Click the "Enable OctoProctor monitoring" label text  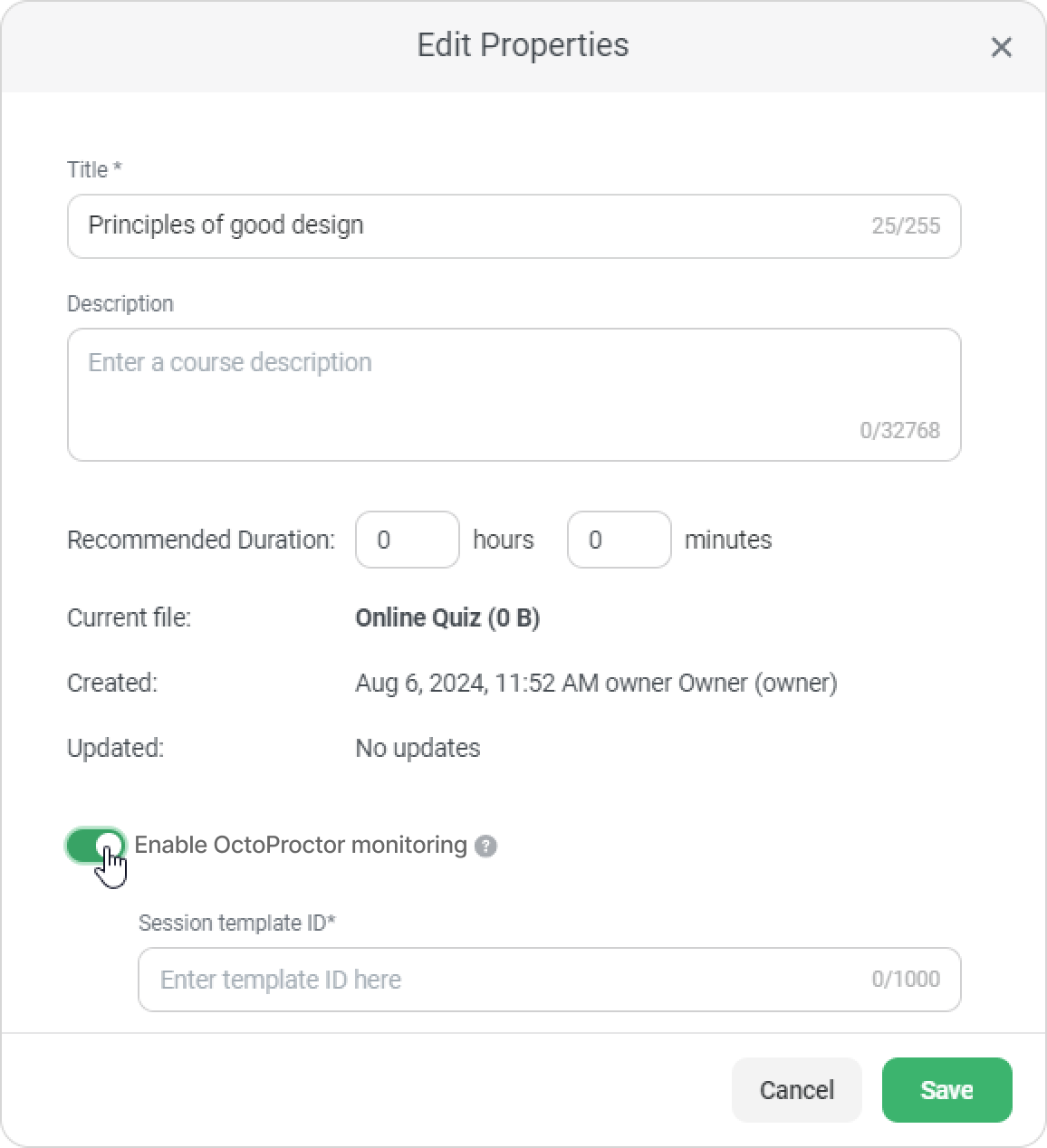tap(301, 846)
